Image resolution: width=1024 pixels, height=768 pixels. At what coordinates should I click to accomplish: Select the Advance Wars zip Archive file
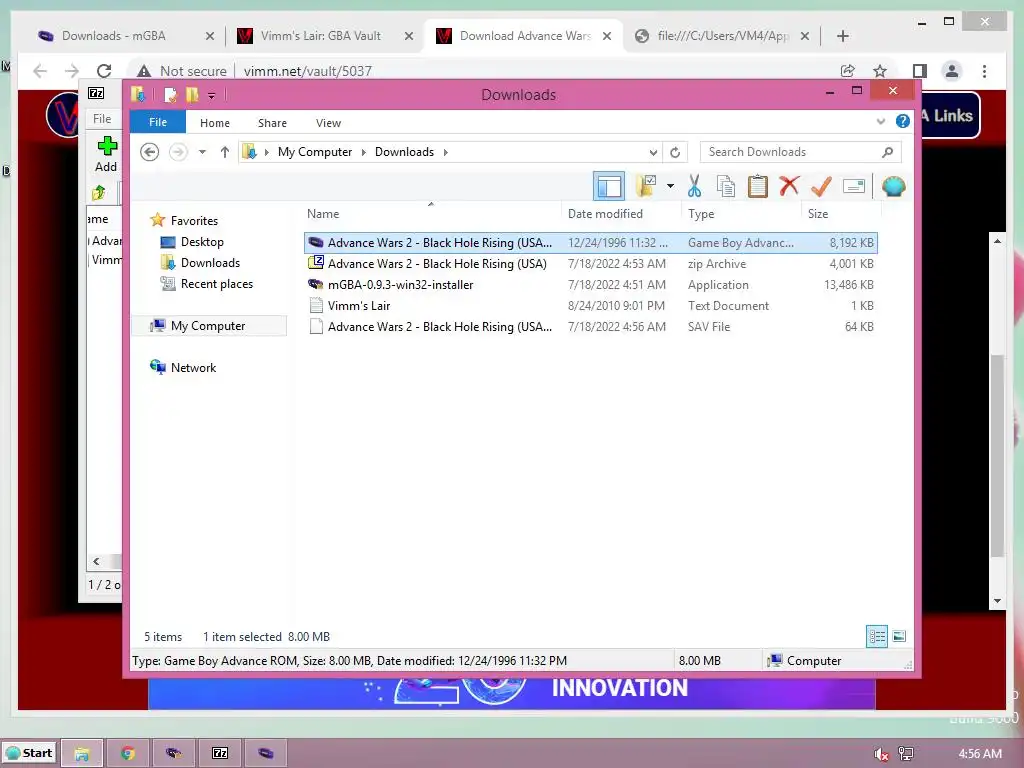[x=590, y=264]
